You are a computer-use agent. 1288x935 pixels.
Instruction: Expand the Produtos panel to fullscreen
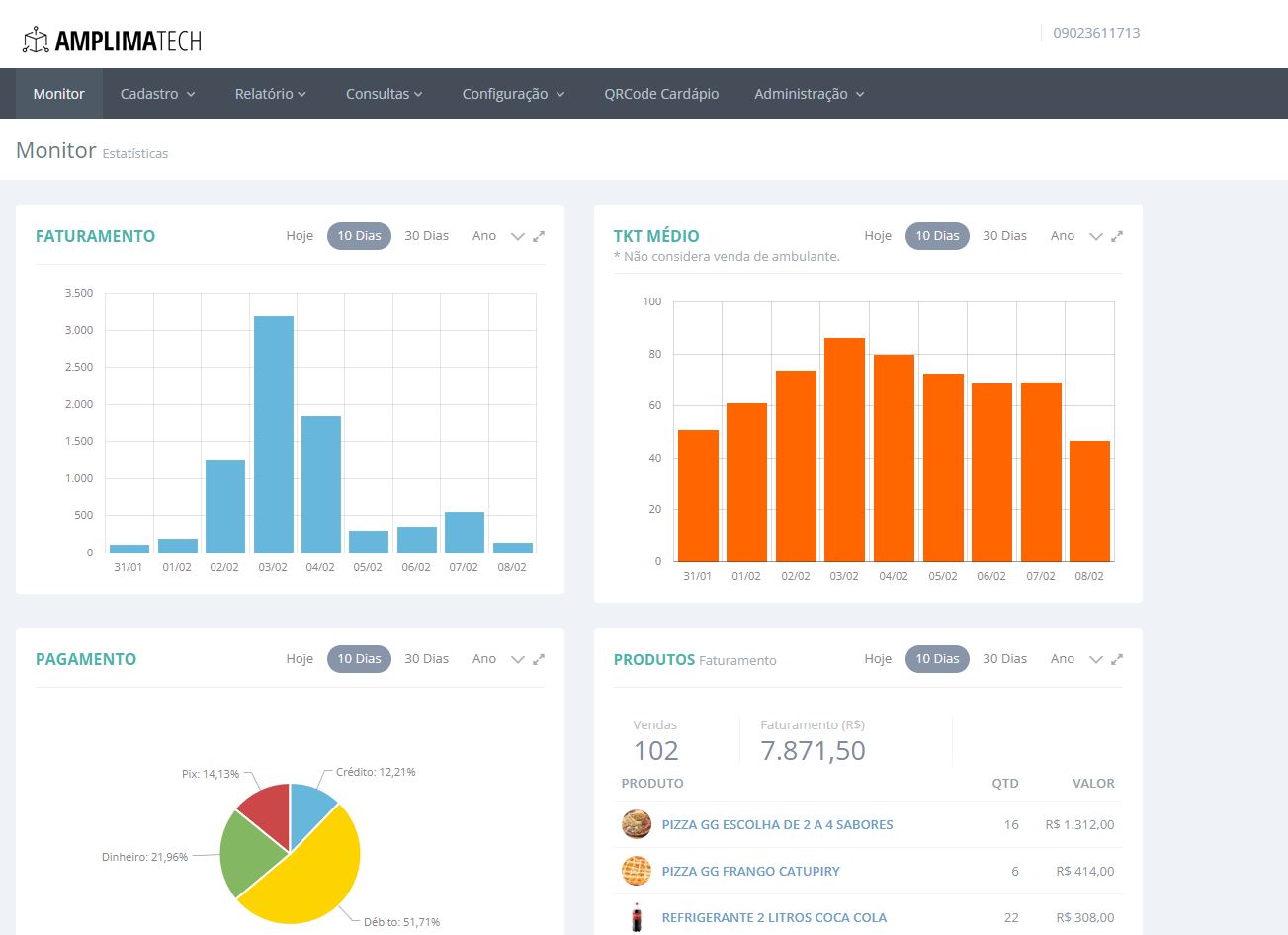click(1117, 659)
